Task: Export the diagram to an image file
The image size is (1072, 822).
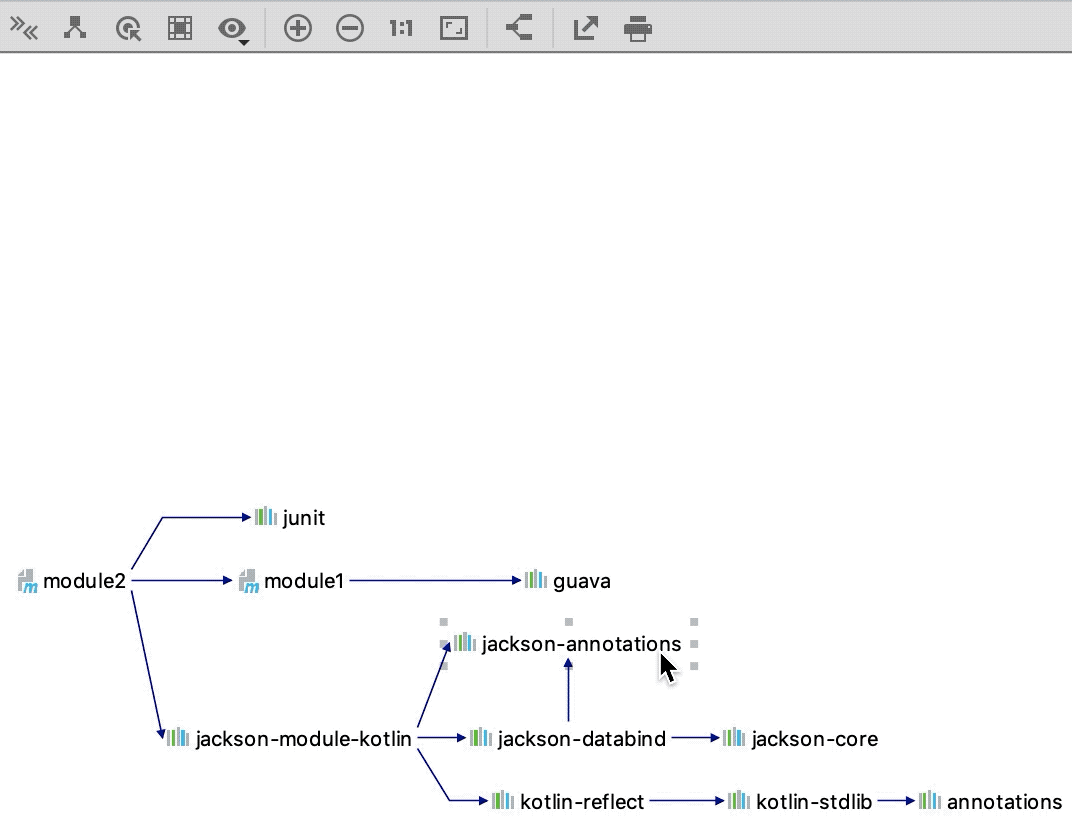Action: click(x=584, y=28)
